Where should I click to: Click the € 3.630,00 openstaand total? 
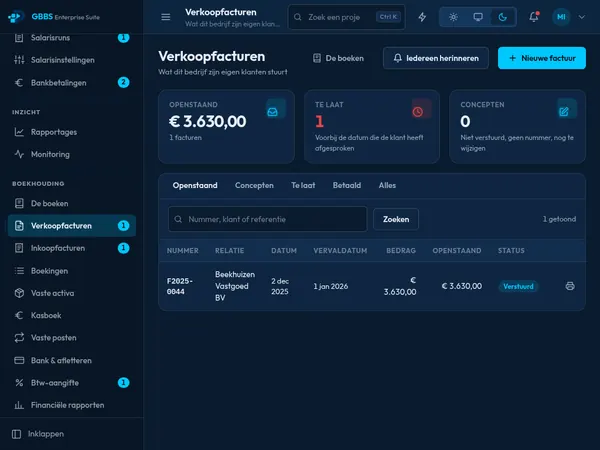(x=208, y=121)
